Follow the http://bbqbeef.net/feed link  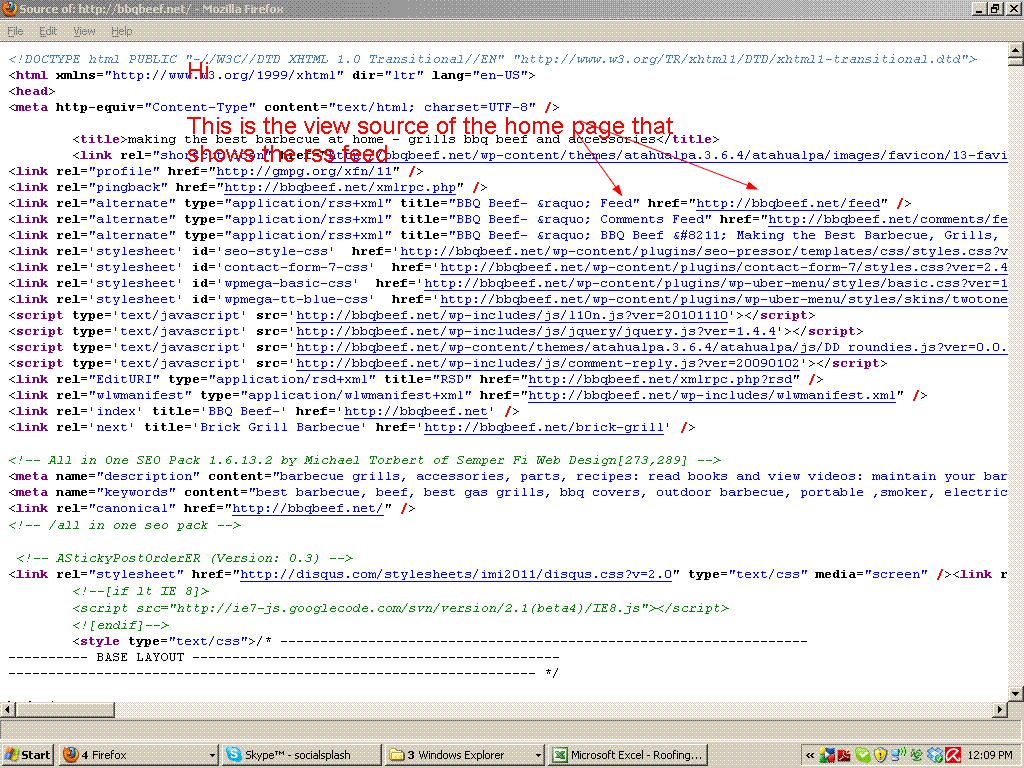click(x=788, y=203)
